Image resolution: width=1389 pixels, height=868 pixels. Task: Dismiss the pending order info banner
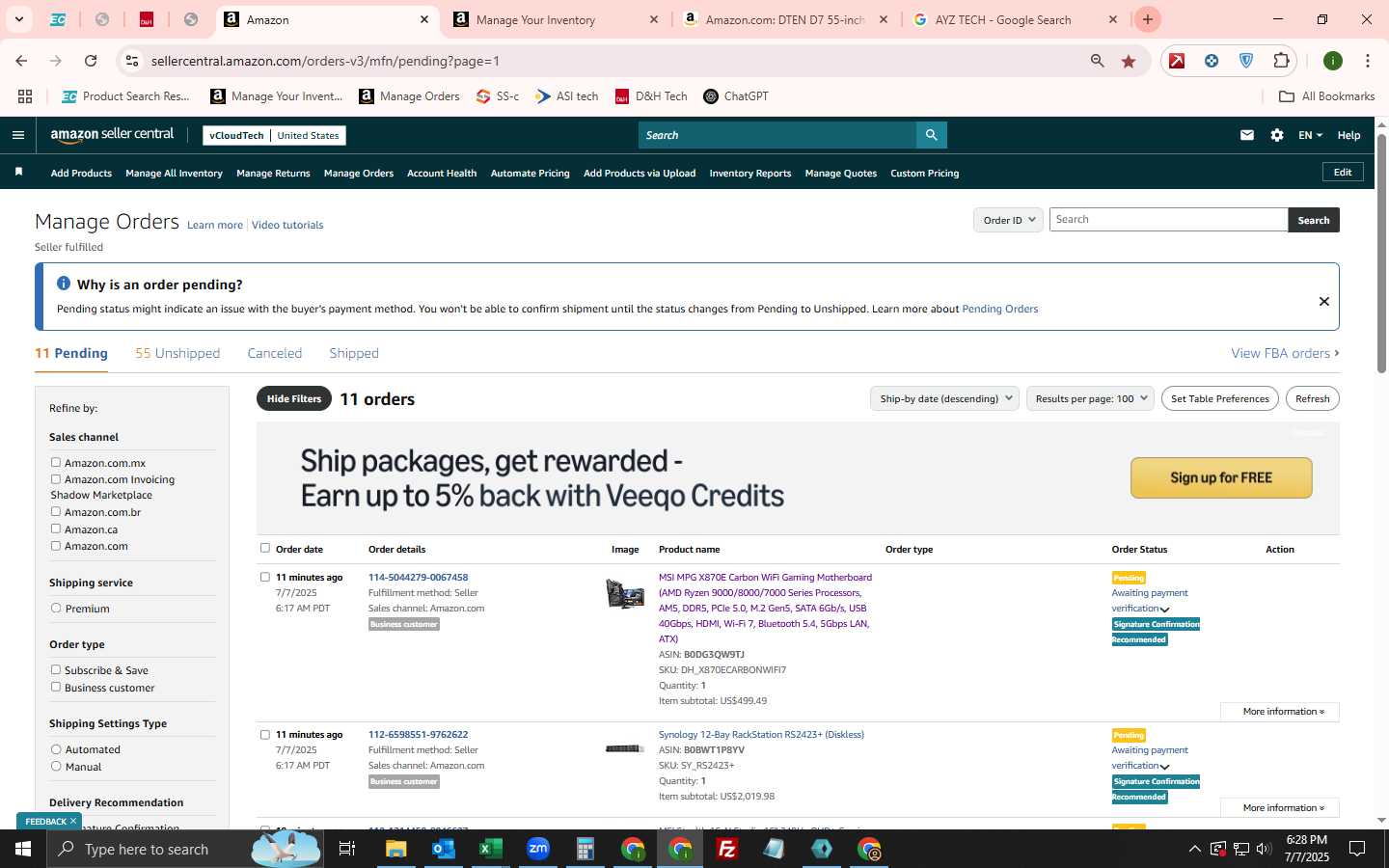click(1323, 301)
